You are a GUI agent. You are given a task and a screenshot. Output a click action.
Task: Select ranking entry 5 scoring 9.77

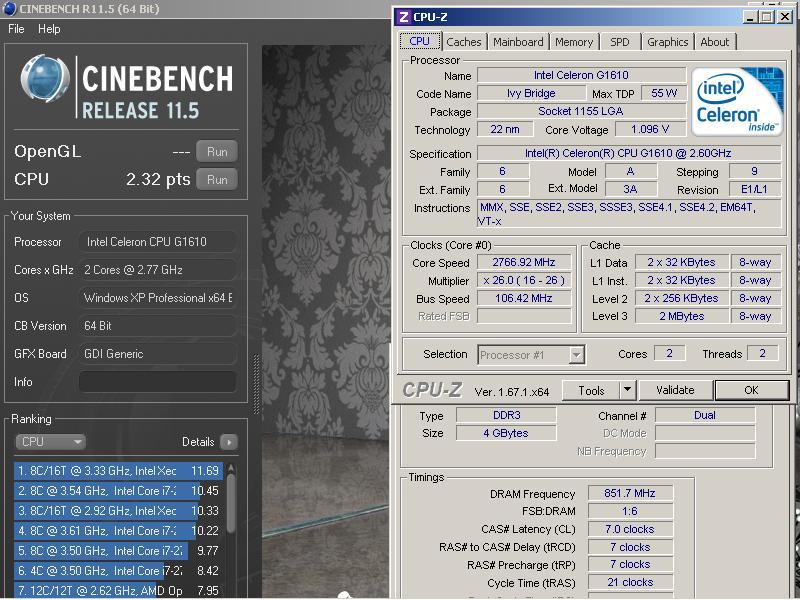click(118, 551)
